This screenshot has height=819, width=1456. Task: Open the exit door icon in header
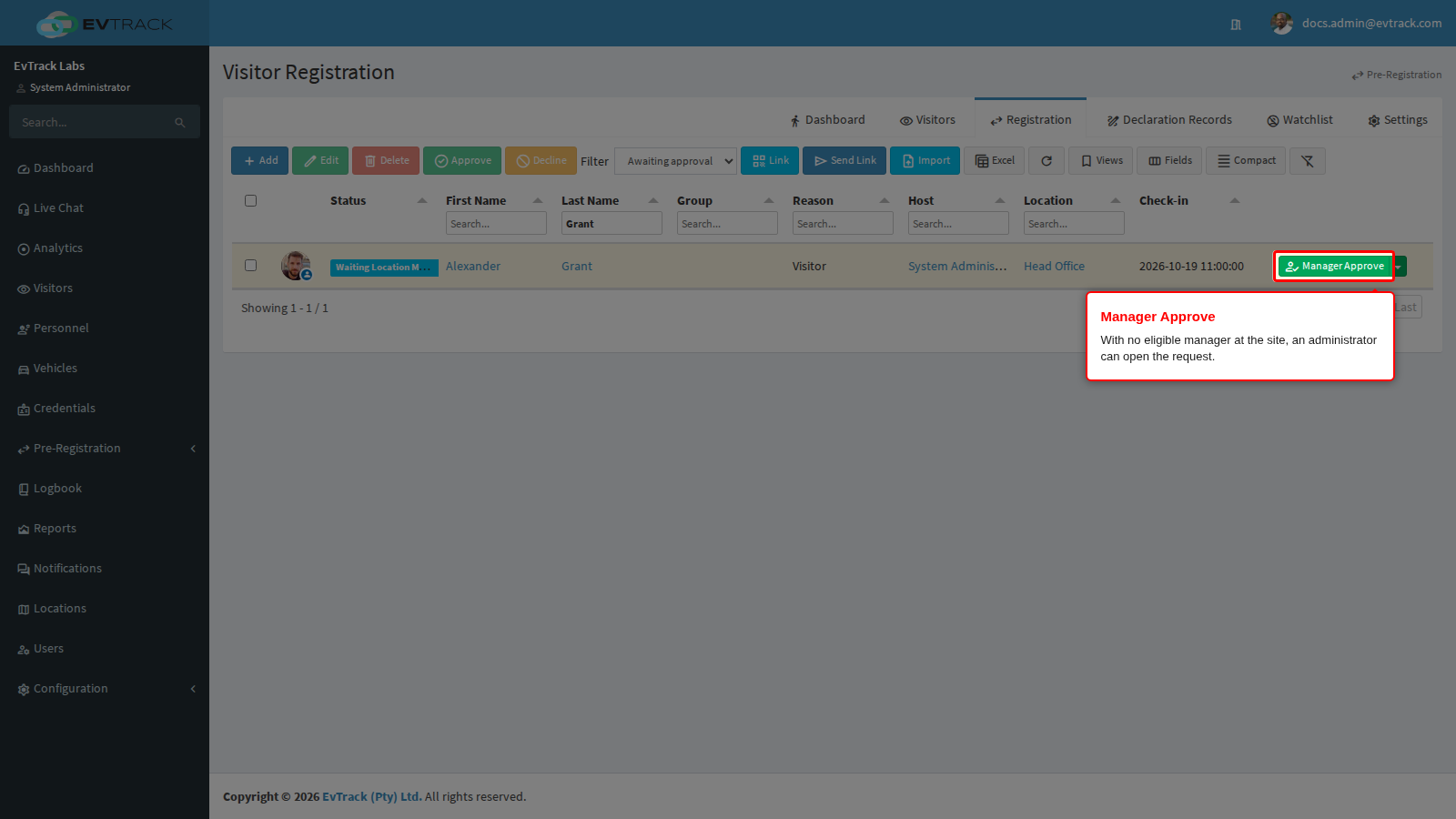[1236, 25]
